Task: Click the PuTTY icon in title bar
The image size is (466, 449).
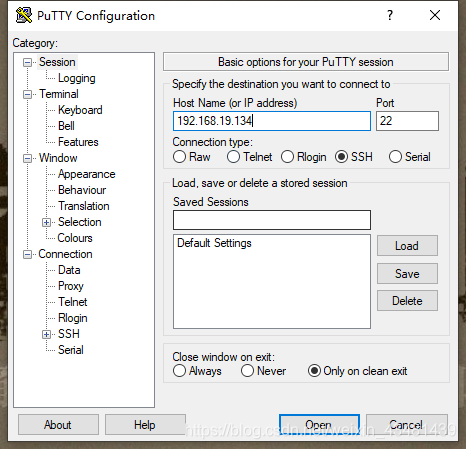Action: click(x=24, y=15)
